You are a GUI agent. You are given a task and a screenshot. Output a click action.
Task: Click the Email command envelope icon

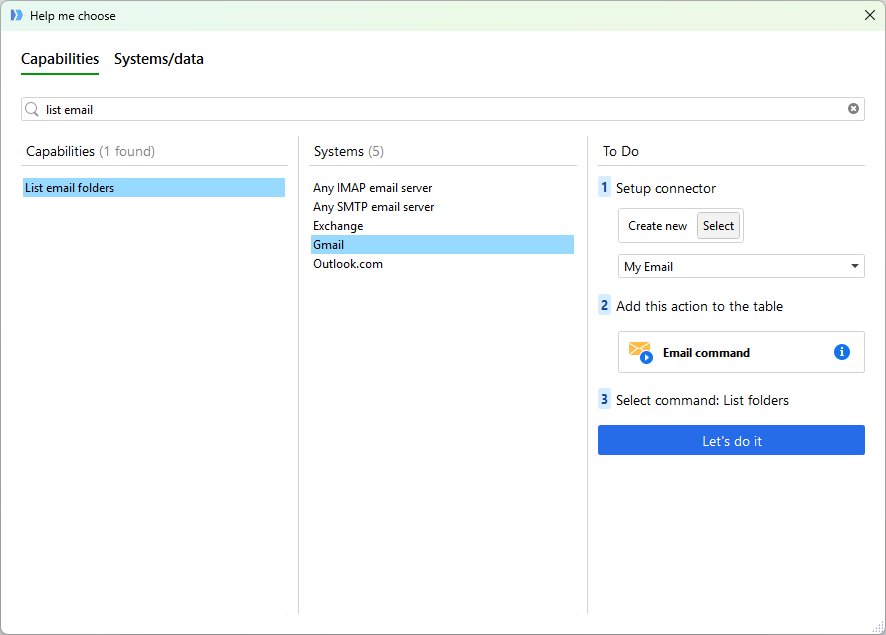pyautogui.click(x=639, y=352)
